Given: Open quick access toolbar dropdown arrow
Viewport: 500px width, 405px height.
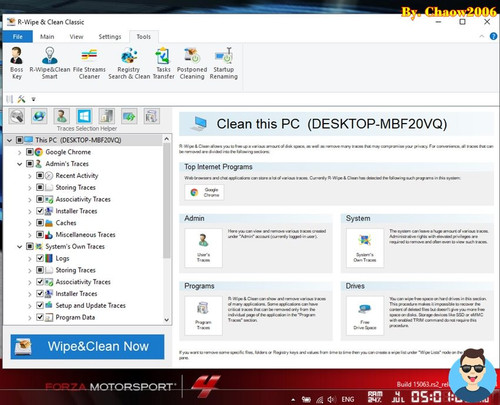Looking at the screenshot, I should click(33, 99).
